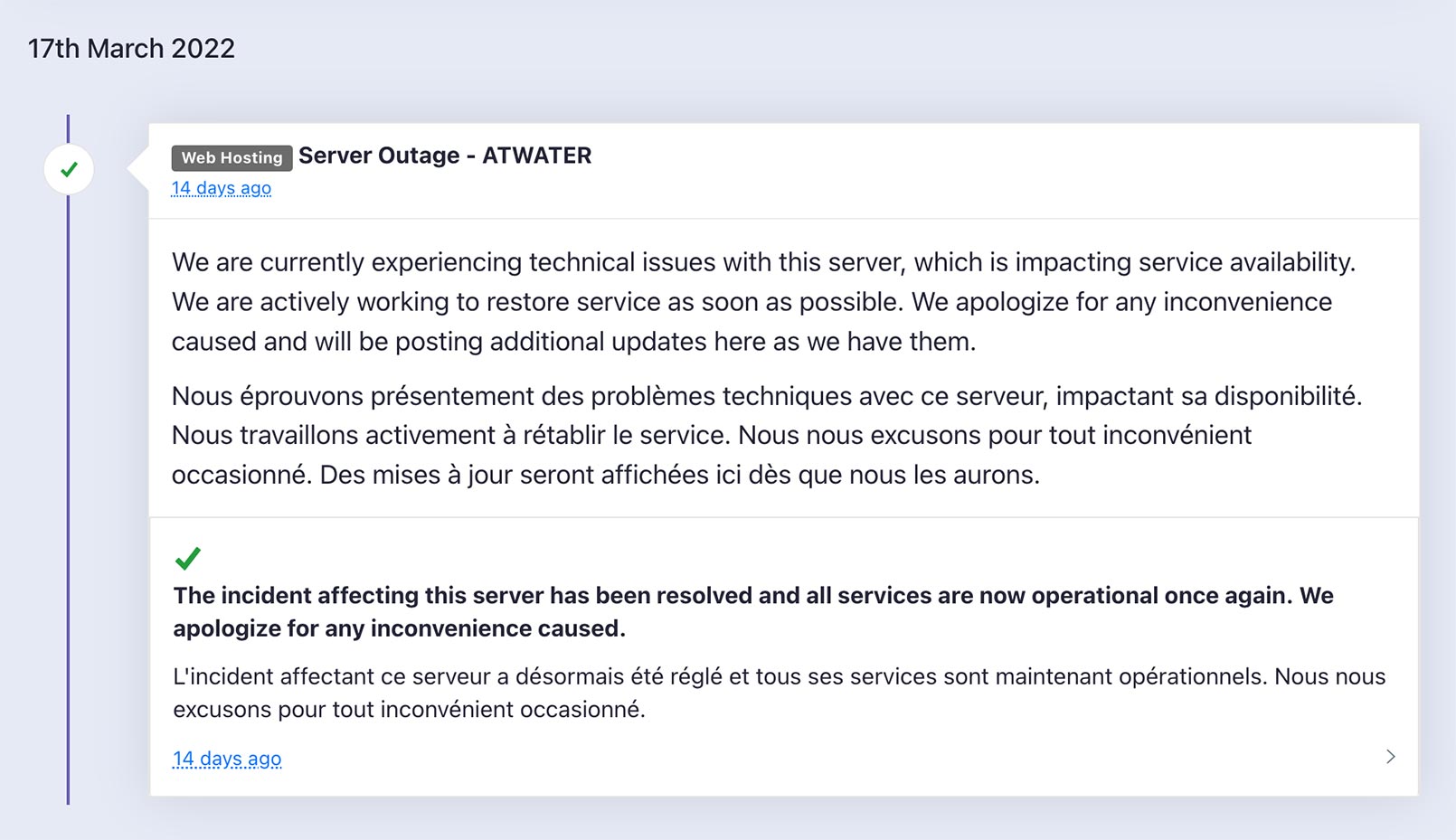
Task: Click the line starting 'We are currently experiencing'
Action: (x=763, y=262)
